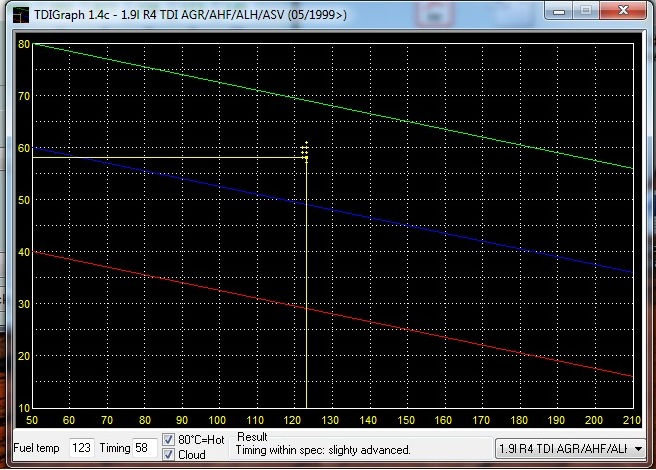Click the 210 label on x-axis
Image resolution: width=656 pixels, height=470 pixels.
630,421
